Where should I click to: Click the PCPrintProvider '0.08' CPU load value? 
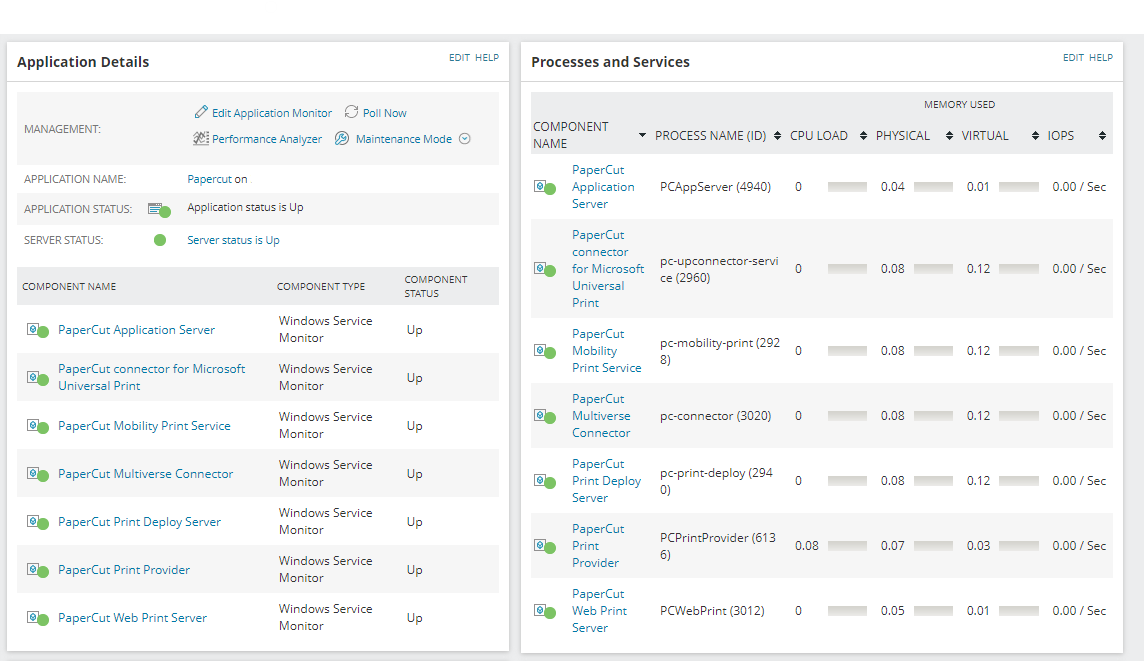coord(807,546)
